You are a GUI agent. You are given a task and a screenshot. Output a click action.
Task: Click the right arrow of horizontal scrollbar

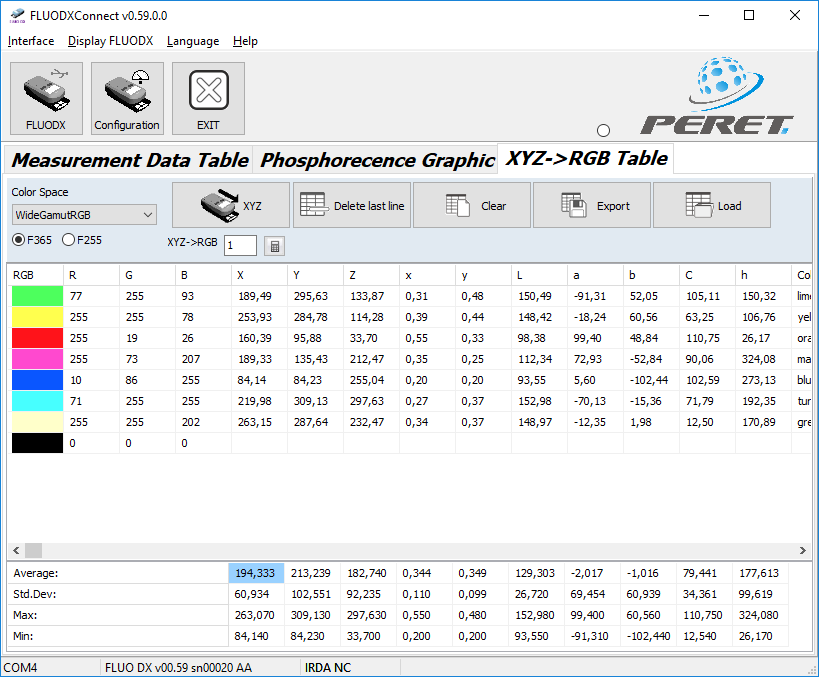click(x=803, y=550)
